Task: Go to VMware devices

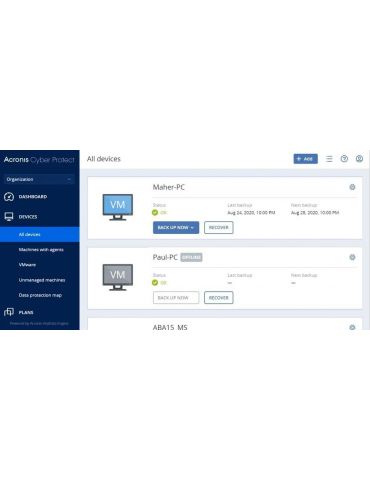Action: [27, 265]
